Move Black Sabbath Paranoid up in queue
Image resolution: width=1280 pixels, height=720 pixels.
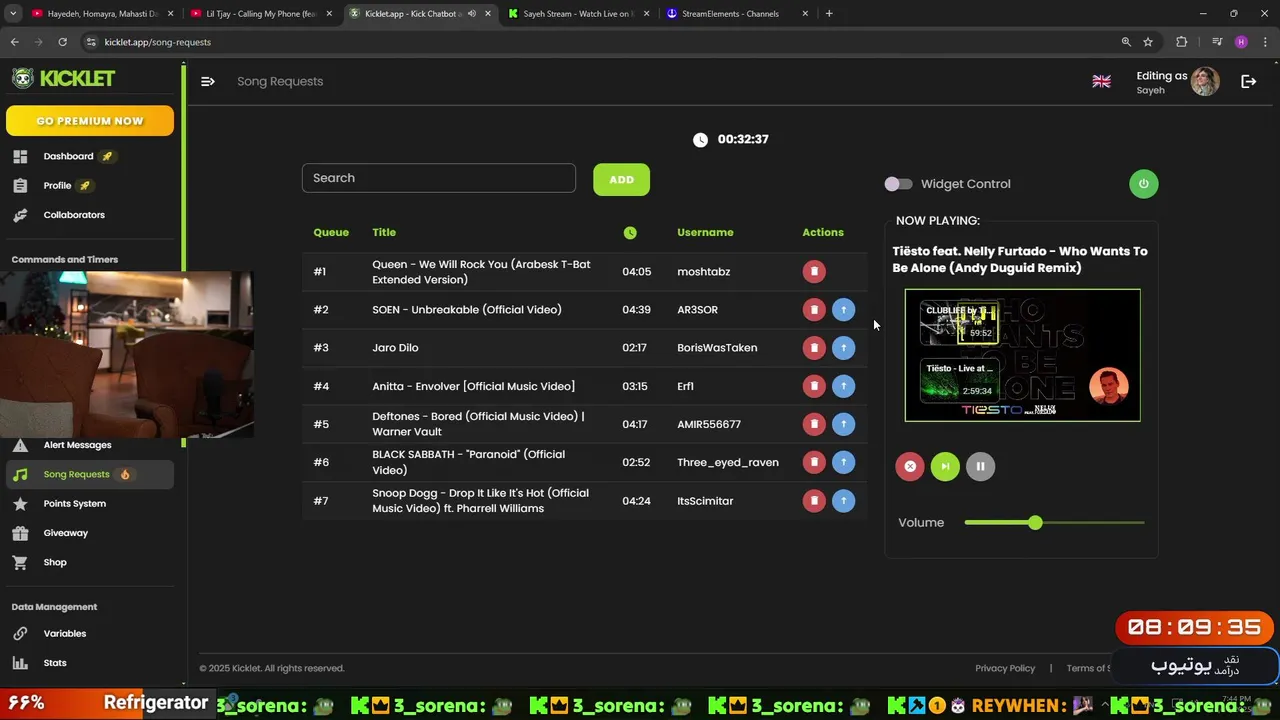tap(843, 462)
